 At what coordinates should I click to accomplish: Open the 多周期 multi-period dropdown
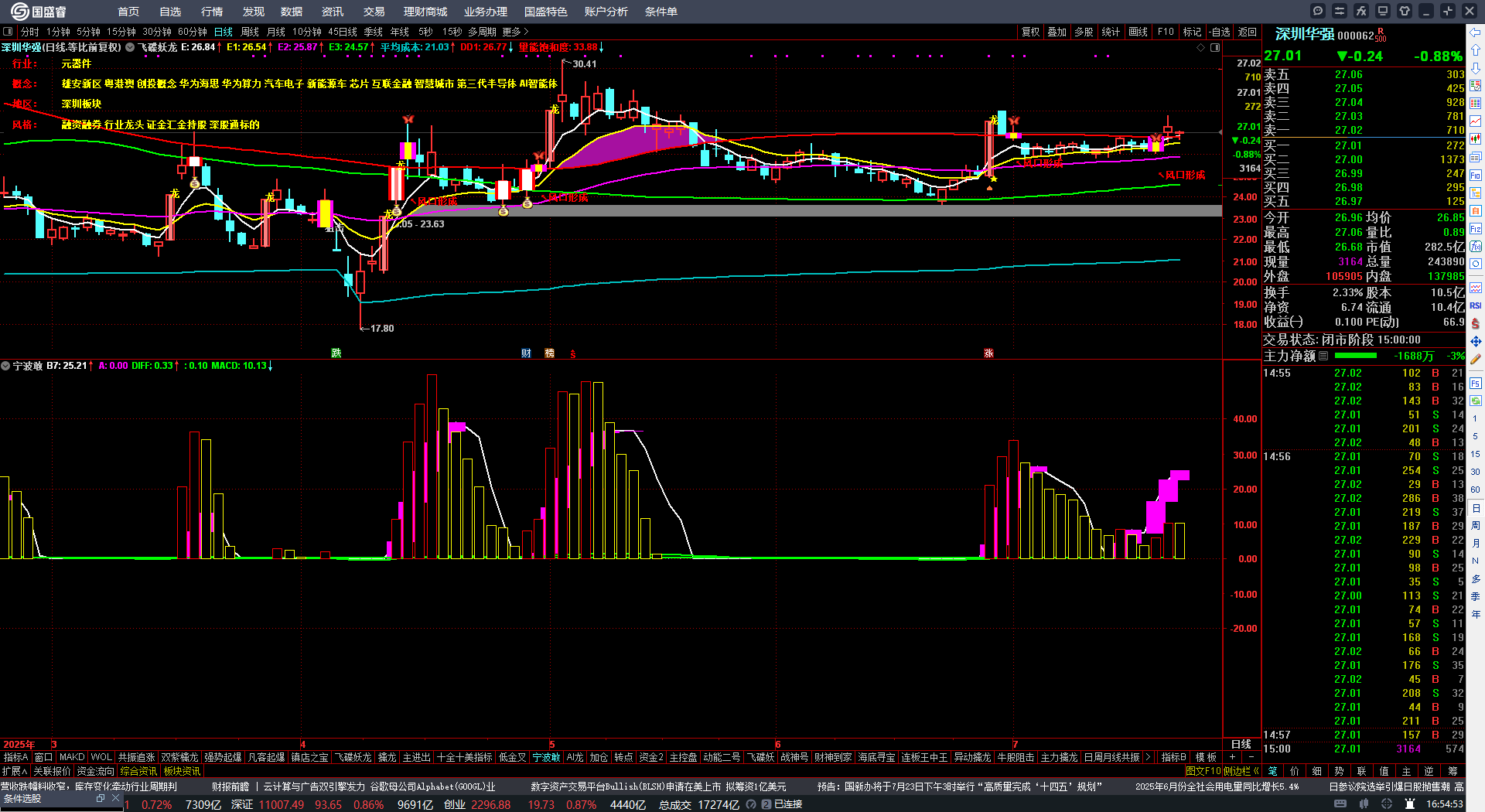(482, 32)
